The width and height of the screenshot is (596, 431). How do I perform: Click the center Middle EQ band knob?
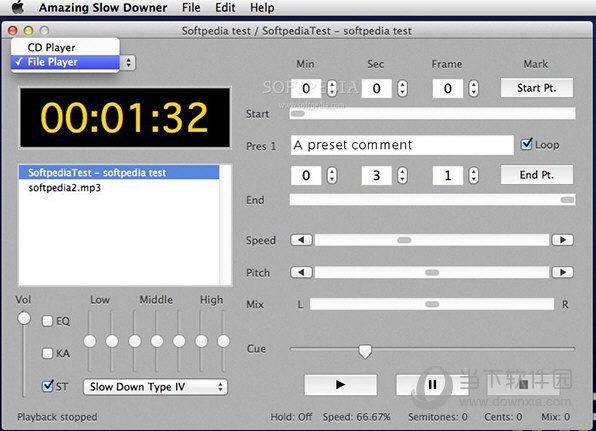point(157,341)
